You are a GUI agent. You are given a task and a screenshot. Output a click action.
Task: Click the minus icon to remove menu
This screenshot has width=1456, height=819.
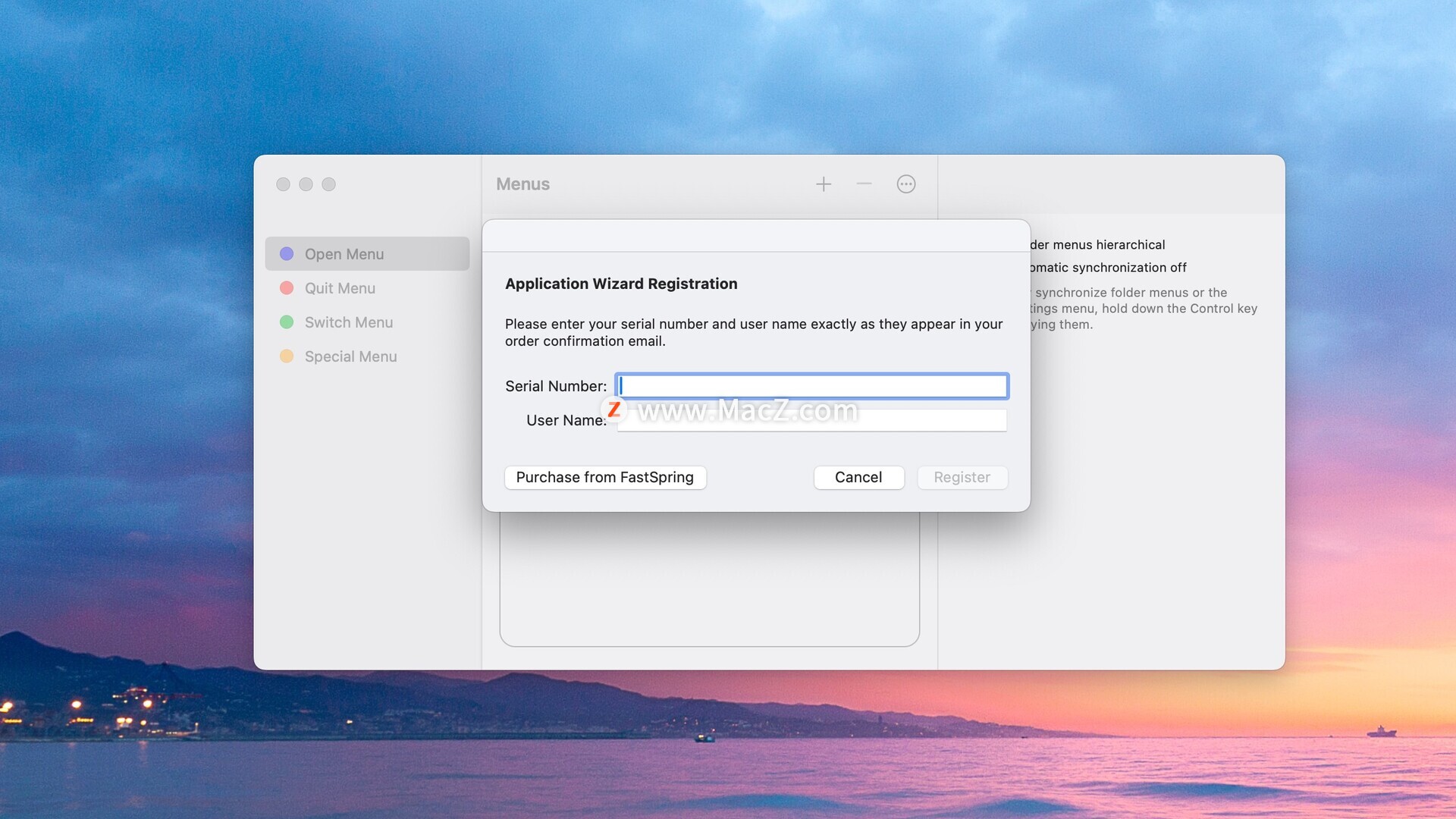[x=864, y=184]
